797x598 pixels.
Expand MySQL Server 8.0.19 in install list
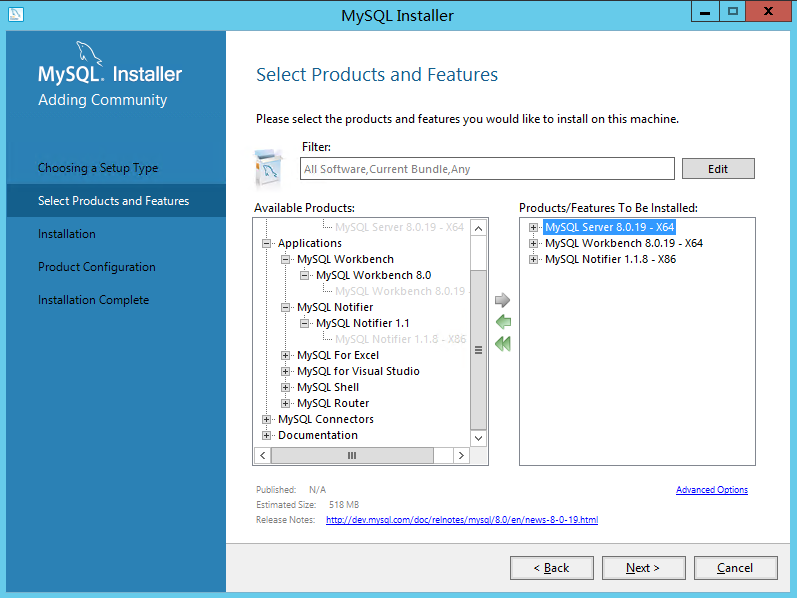tap(533, 227)
